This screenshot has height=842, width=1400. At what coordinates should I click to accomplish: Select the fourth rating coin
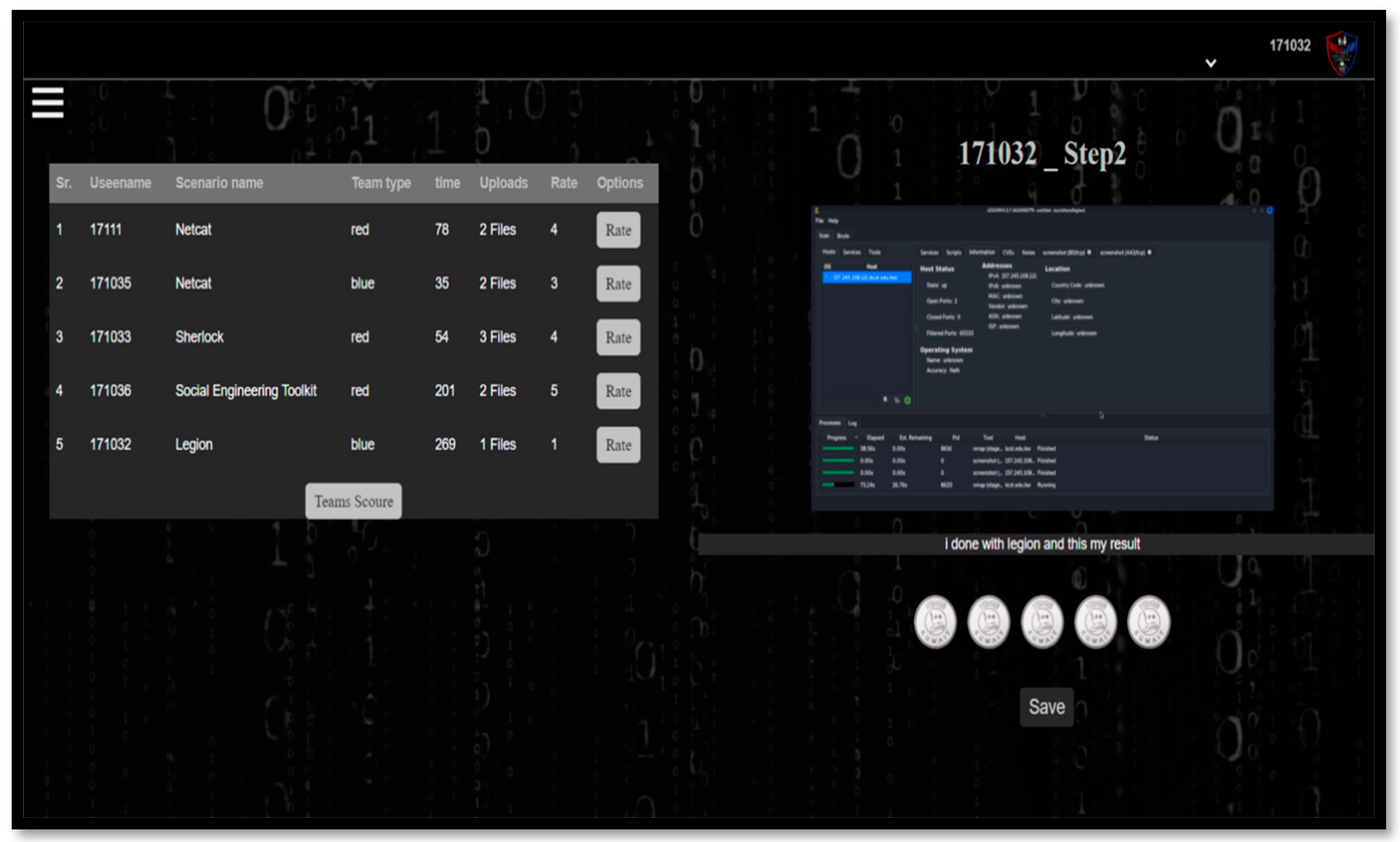(1095, 622)
